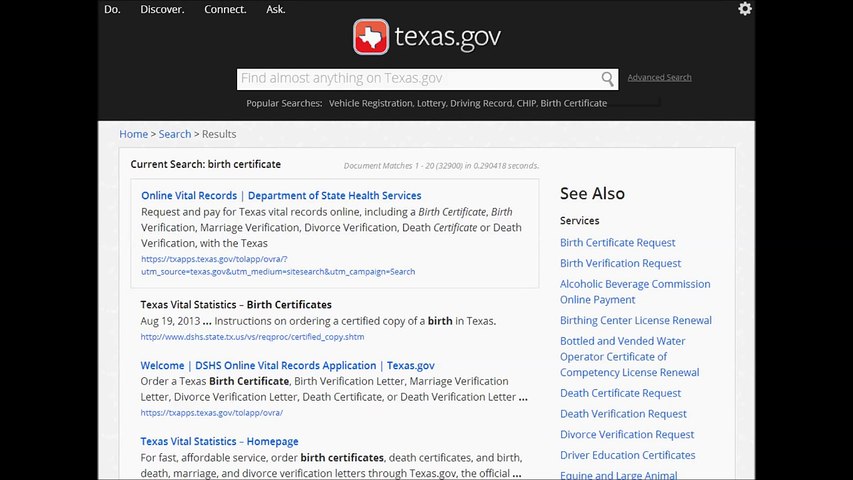853x480 pixels.
Task: Open Advanced Search link
Action: pyautogui.click(x=659, y=77)
